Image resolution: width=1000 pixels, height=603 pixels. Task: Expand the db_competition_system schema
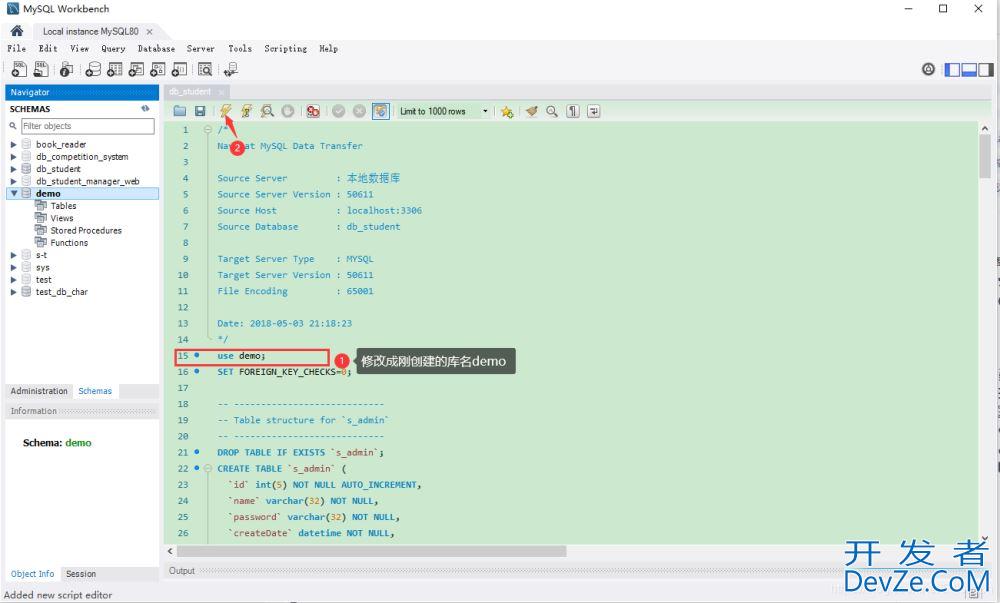tap(13, 157)
